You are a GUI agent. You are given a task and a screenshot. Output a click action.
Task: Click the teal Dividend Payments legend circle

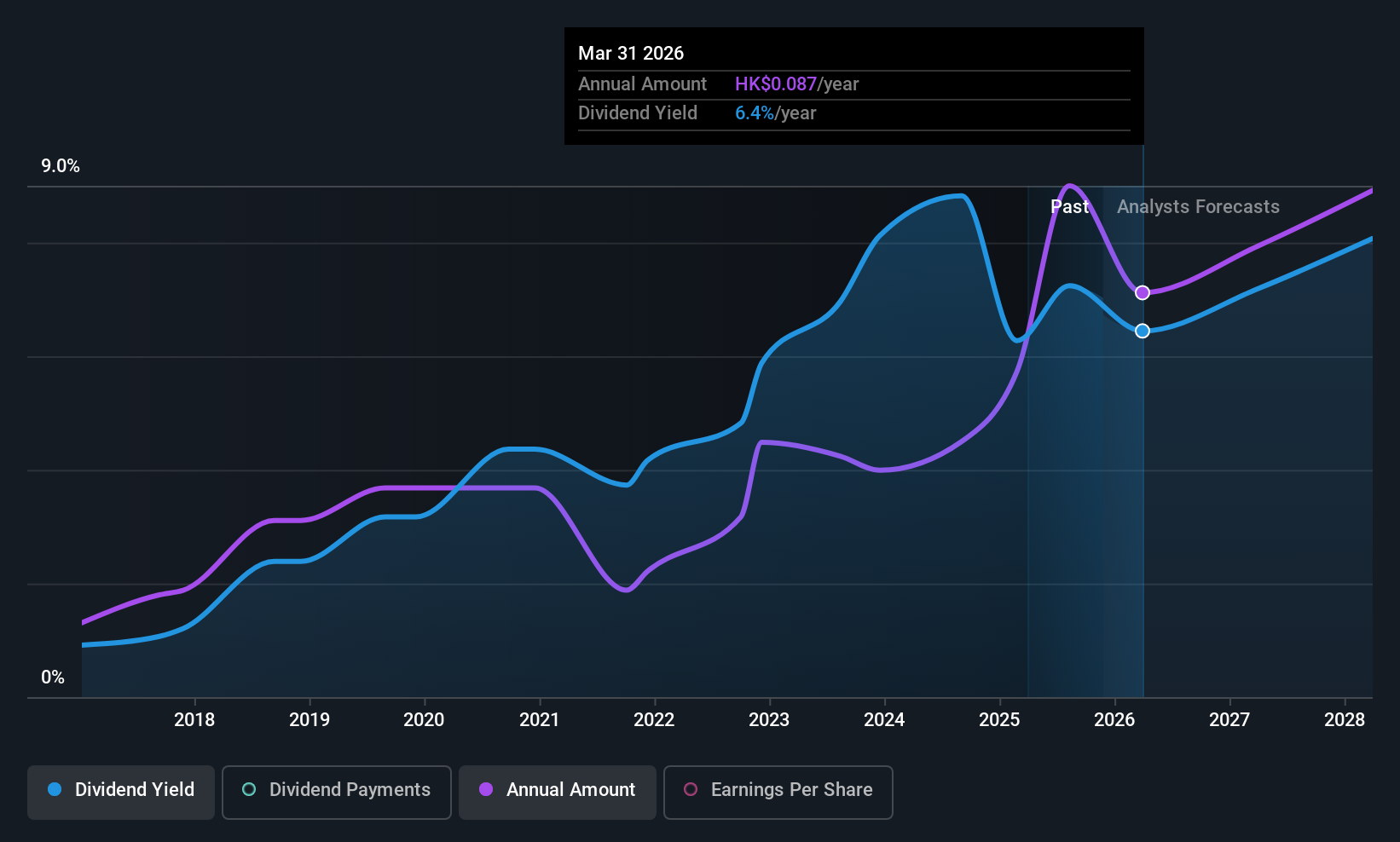pos(249,790)
